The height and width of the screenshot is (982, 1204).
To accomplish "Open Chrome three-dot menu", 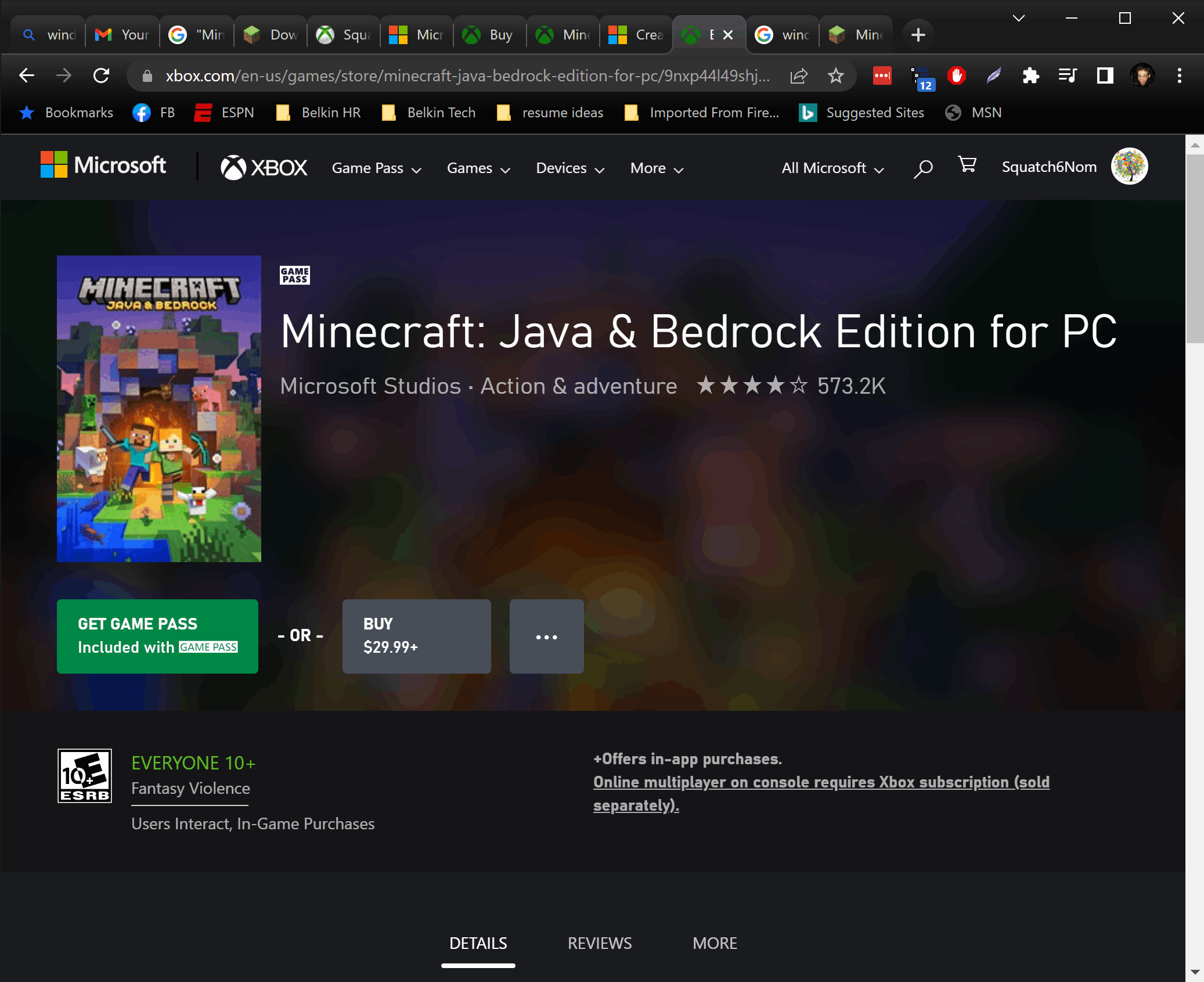I will click(1179, 75).
